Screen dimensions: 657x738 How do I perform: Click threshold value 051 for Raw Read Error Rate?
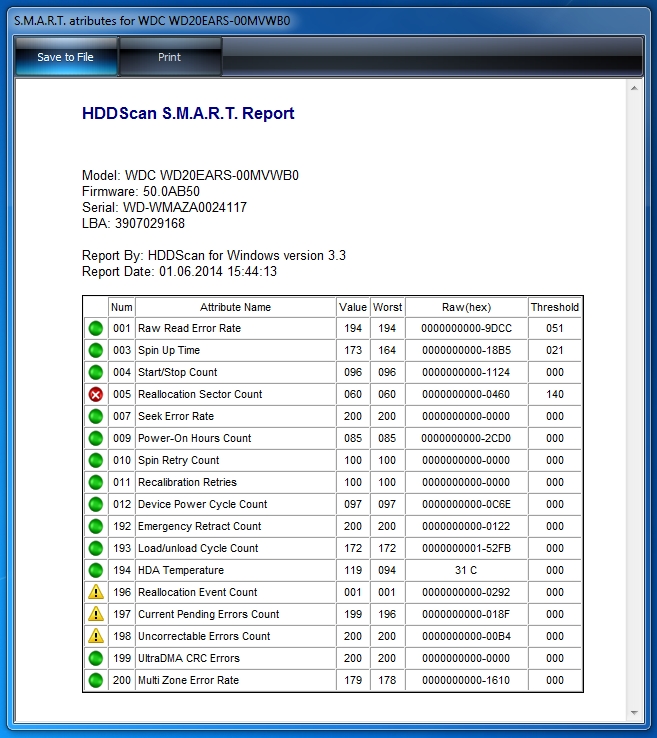coord(555,328)
